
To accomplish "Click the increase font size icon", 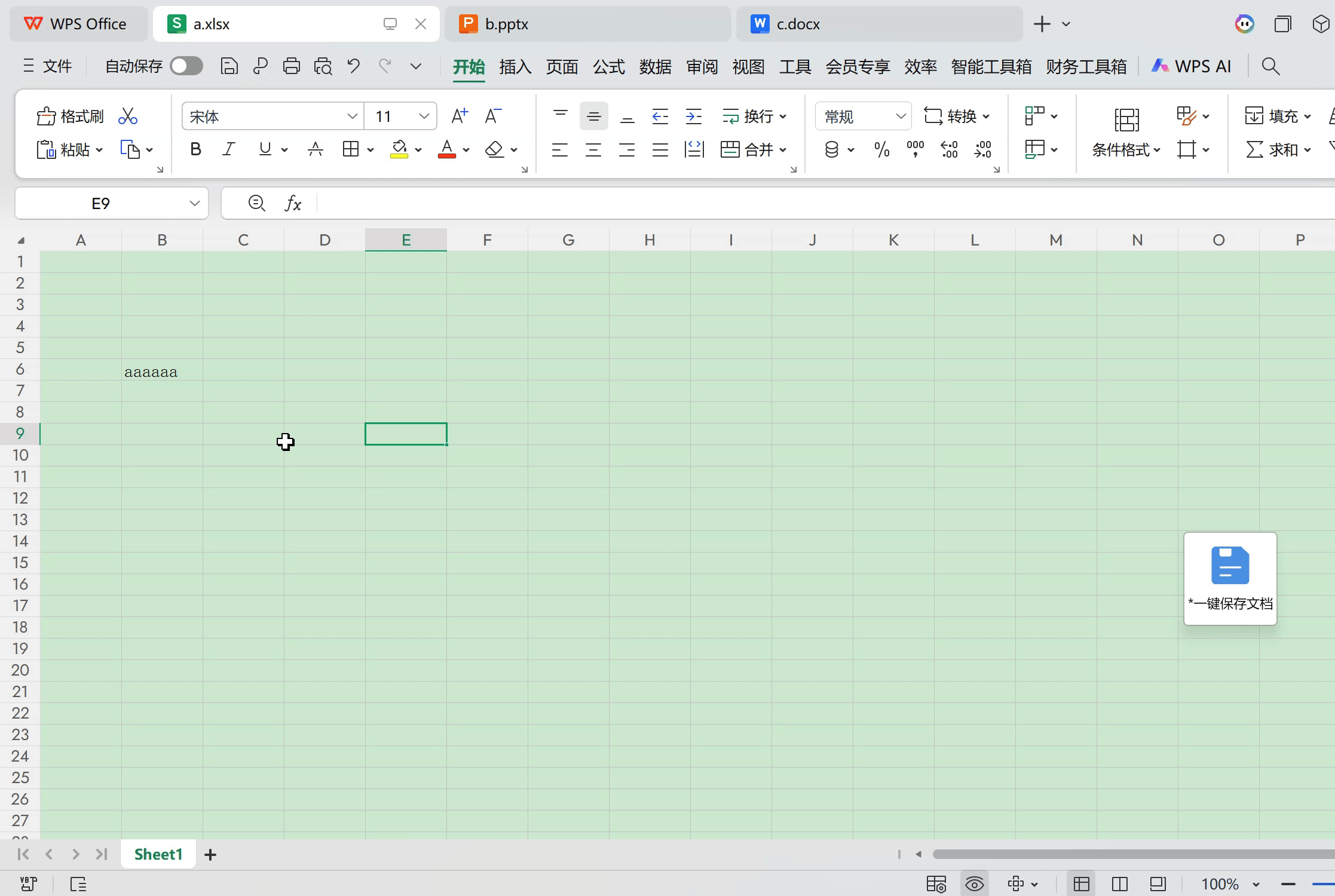I will [459, 116].
